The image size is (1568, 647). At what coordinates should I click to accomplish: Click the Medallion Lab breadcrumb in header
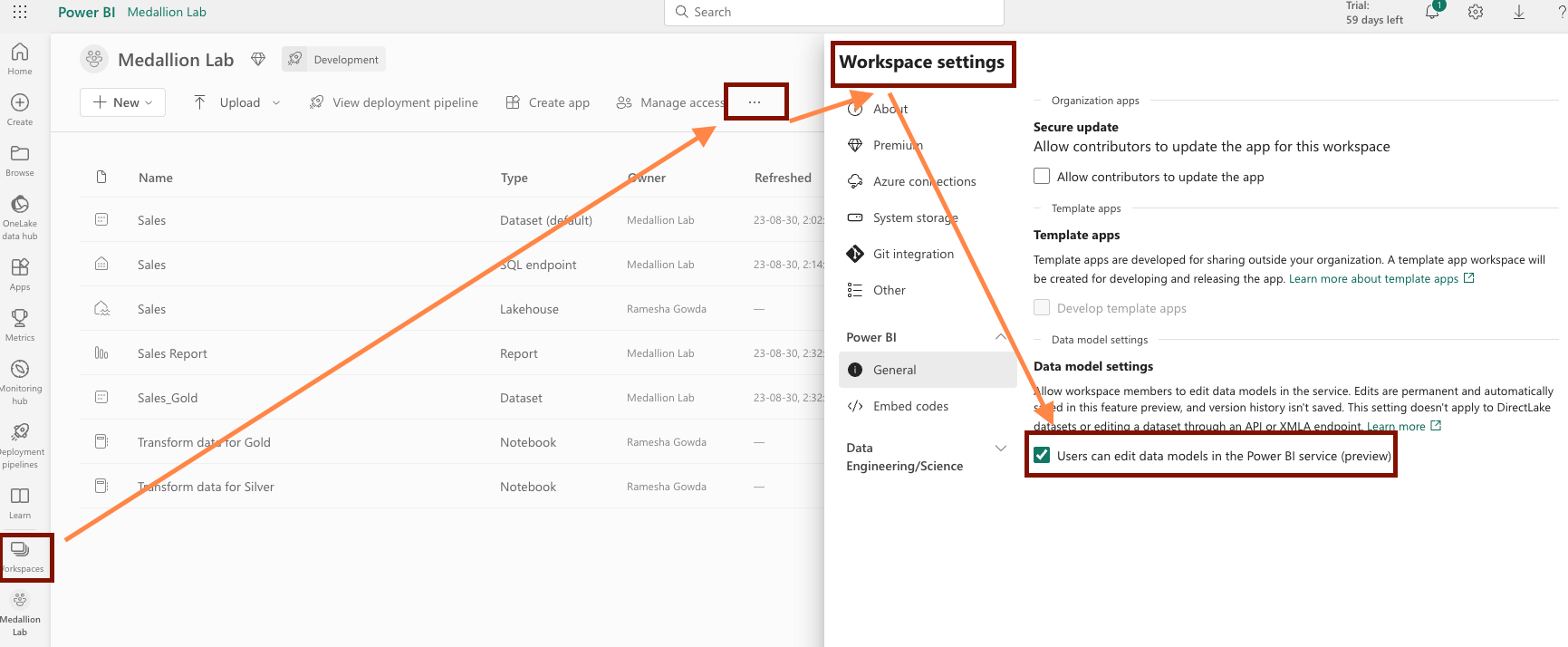[x=167, y=12]
